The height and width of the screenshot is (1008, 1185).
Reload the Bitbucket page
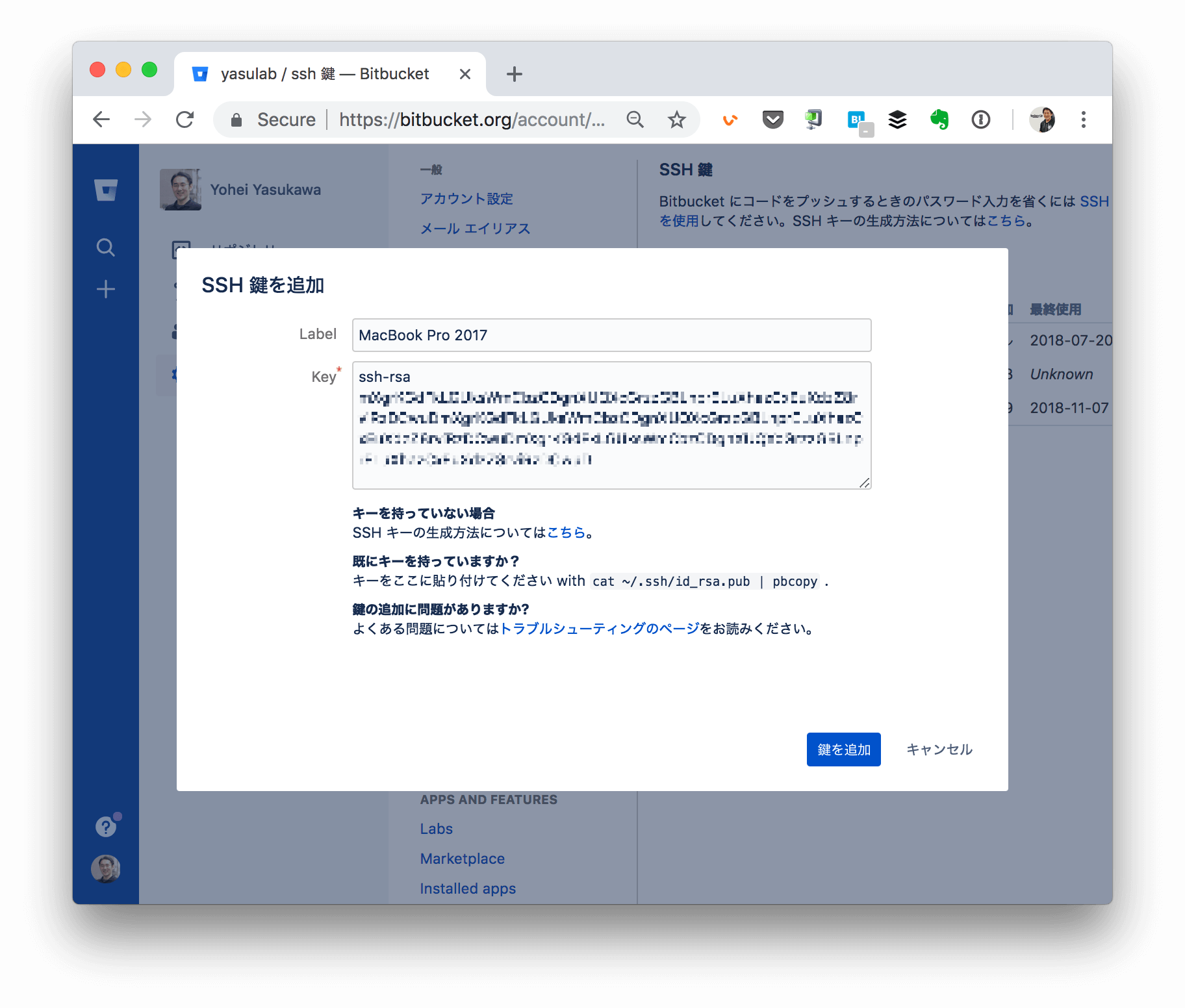pyautogui.click(x=185, y=120)
